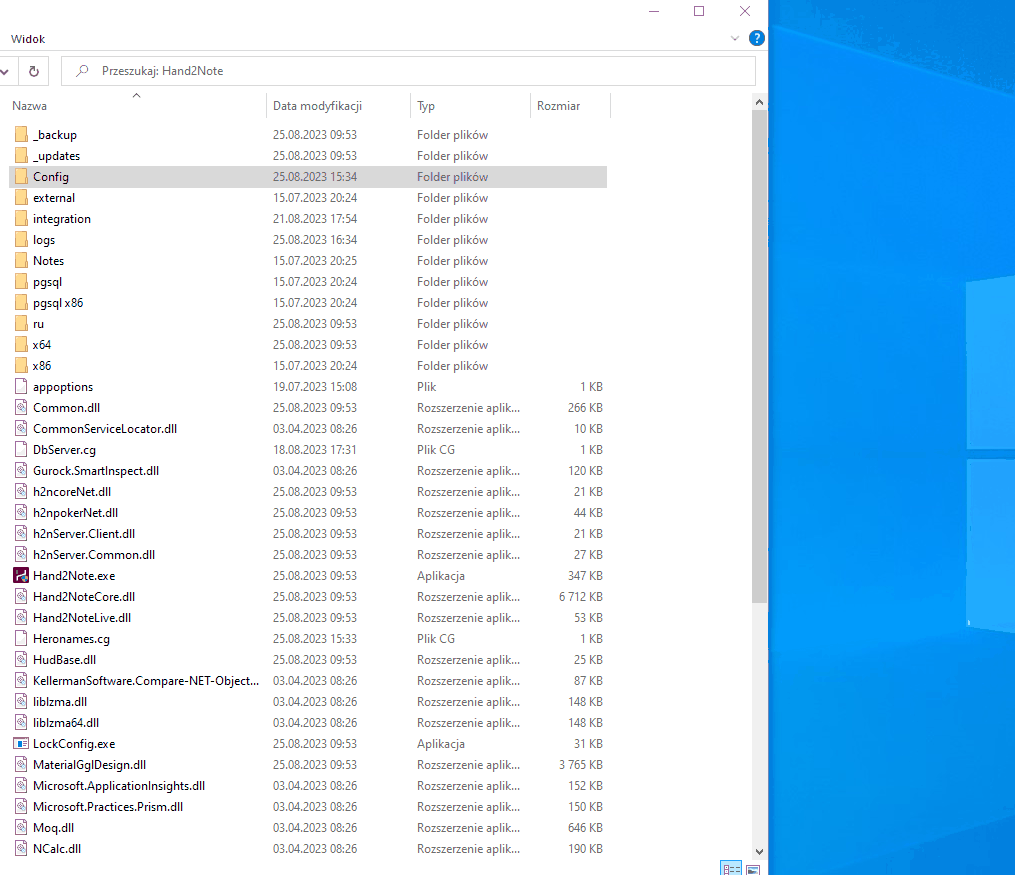
Task: Select liblzma.dll file name
Action: tap(60, 702)
